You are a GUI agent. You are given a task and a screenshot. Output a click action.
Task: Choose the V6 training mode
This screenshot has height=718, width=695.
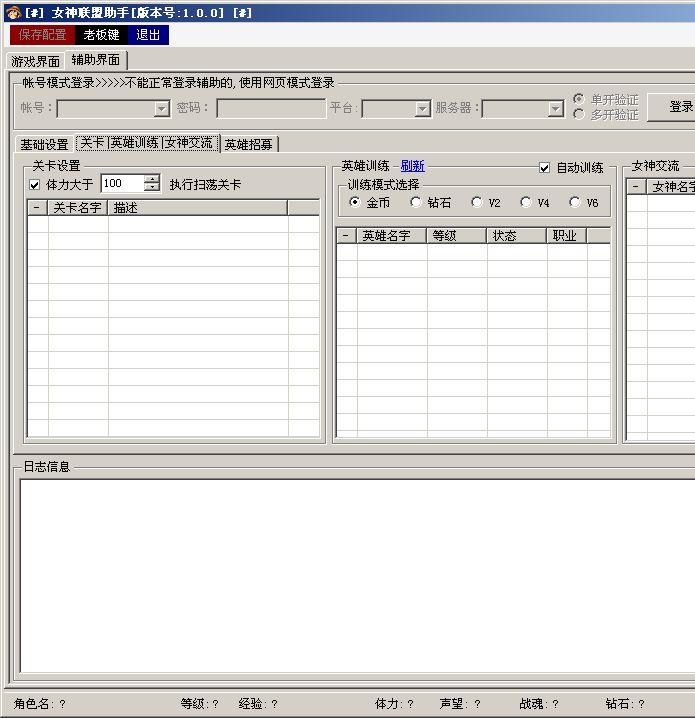click(575, 203)
